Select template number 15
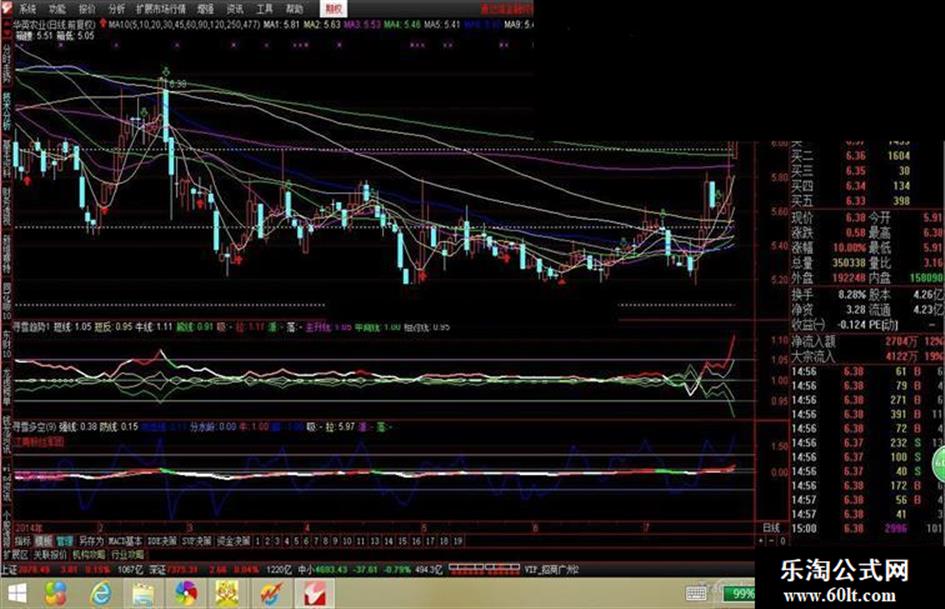The width and height of the screenshot is (945, 609). point(402,541)
